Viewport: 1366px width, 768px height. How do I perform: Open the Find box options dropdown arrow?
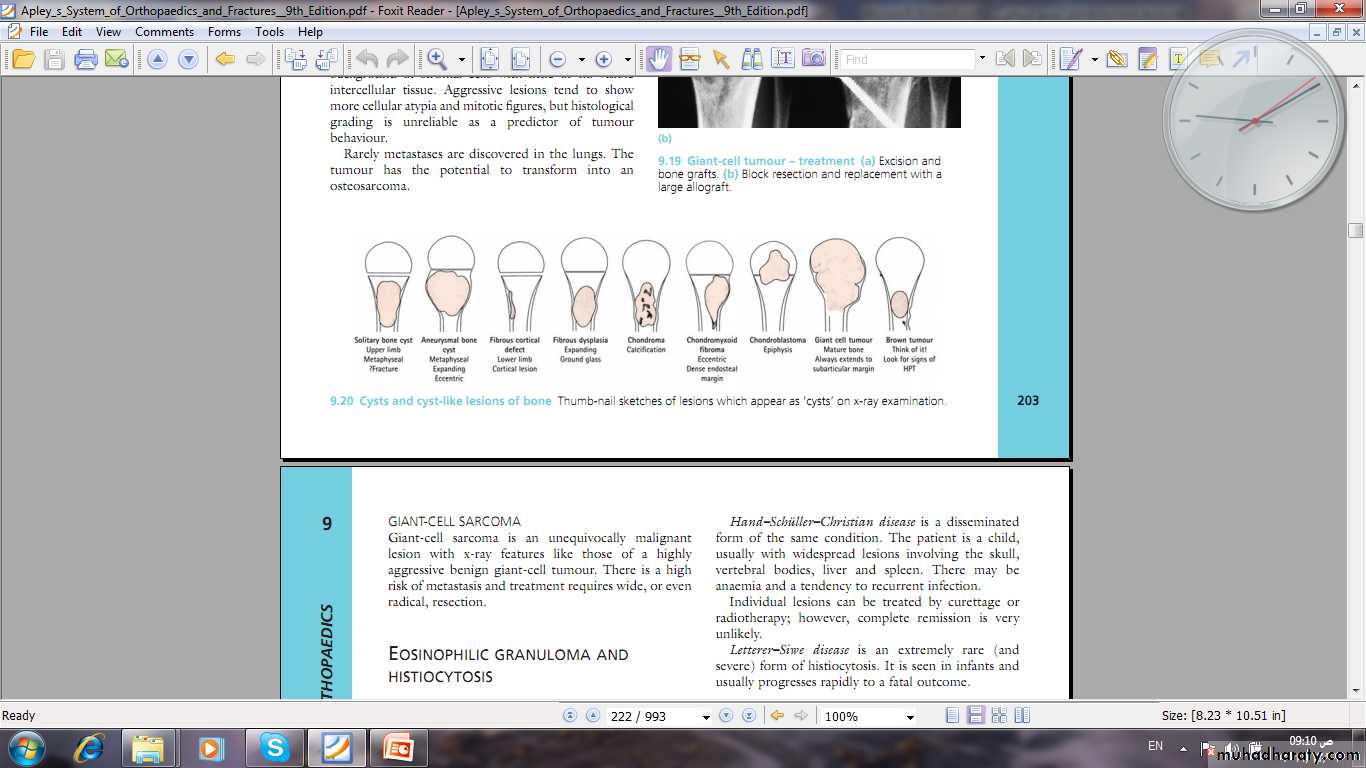[982, 59]
